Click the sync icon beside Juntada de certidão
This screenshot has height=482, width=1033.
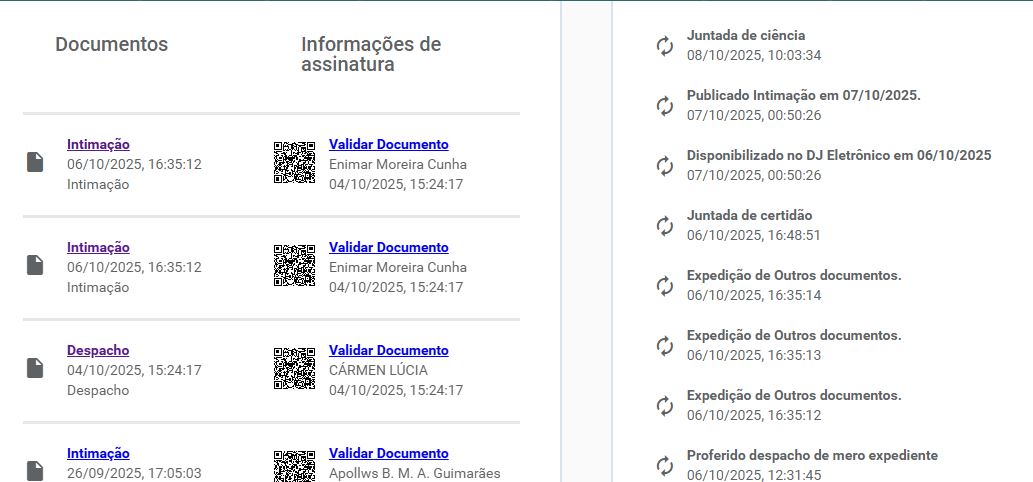pos(665,226)
